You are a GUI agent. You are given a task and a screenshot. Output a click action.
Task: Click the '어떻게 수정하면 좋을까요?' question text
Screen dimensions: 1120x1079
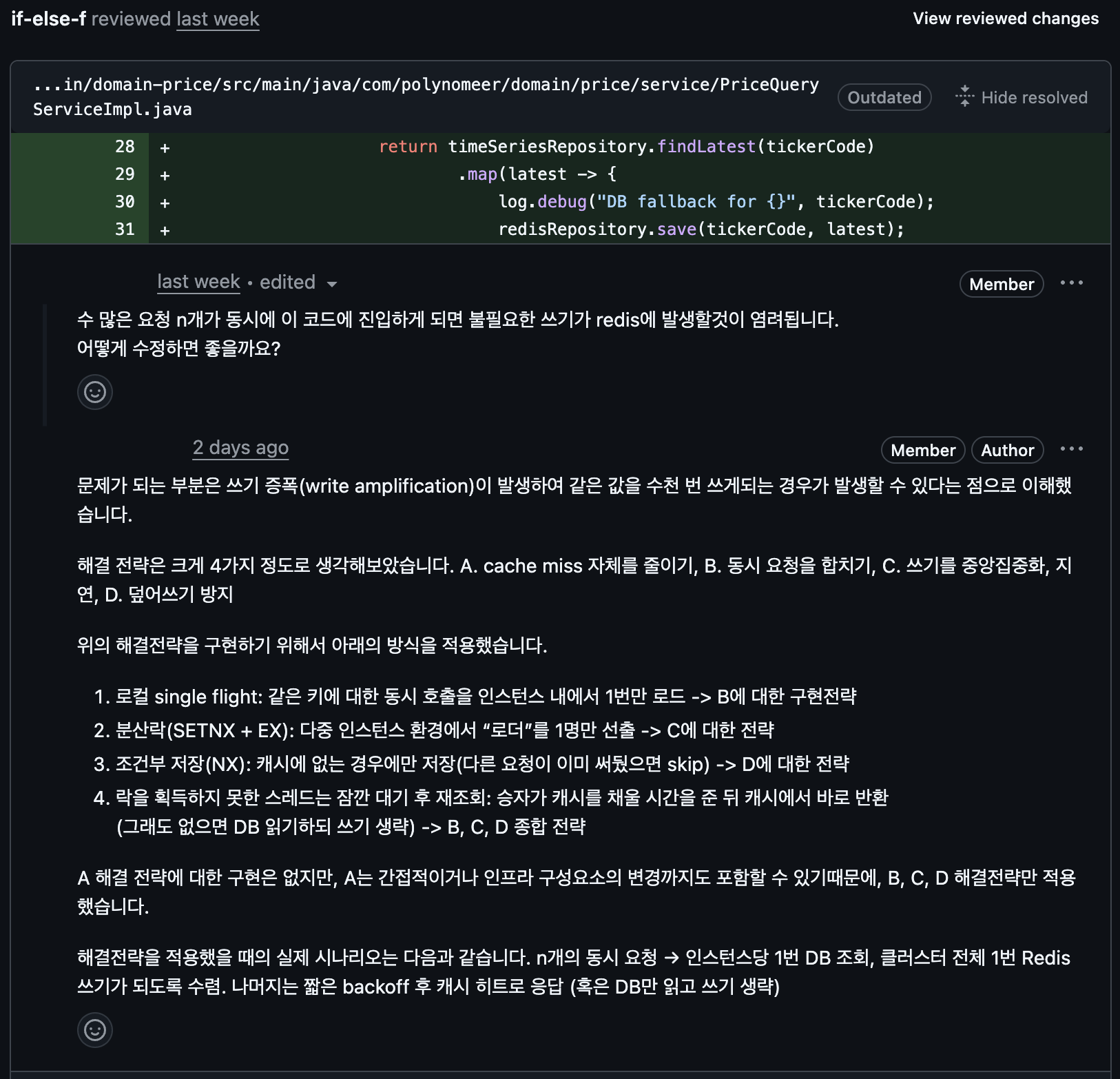tap(179, 348)
